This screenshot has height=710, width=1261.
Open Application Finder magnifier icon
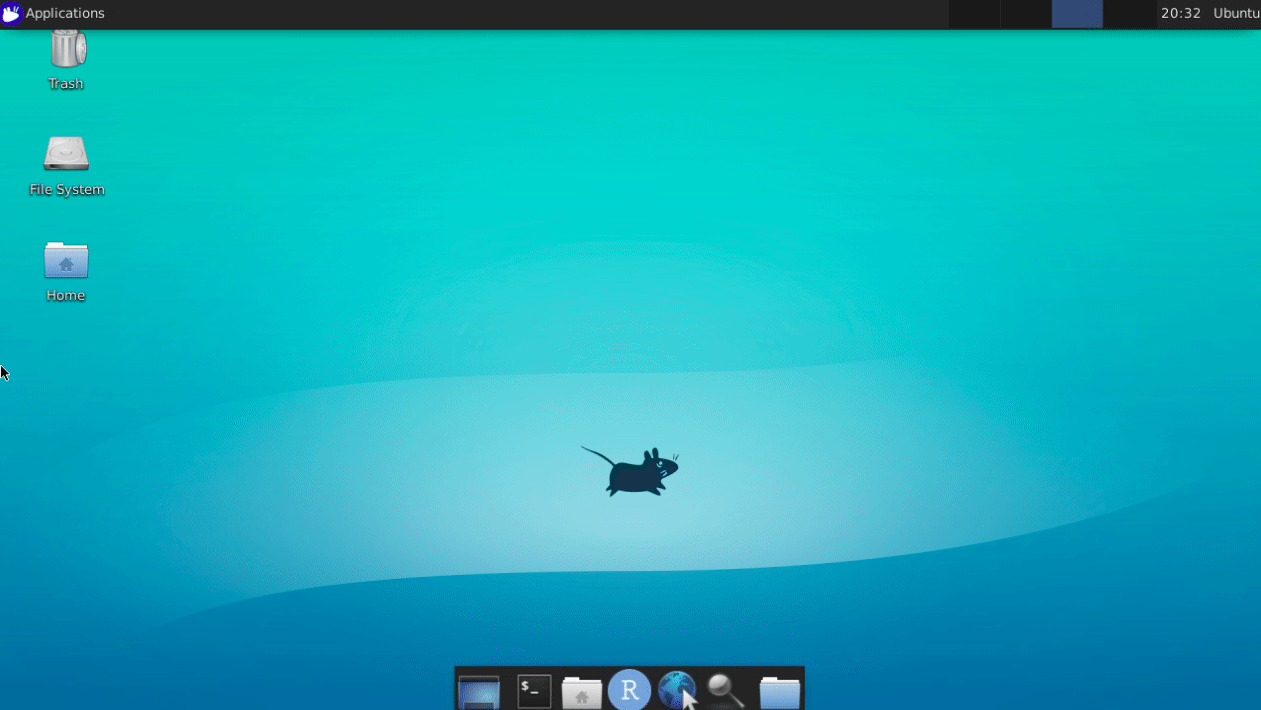pyautogui.click(x=725, y=690)
